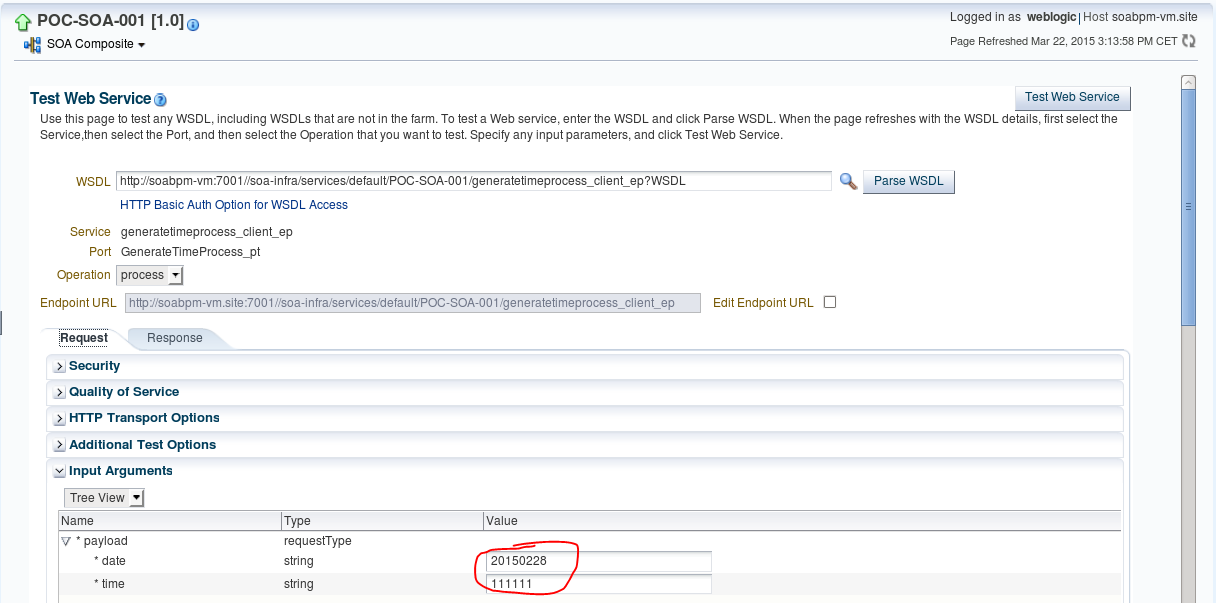Switch to the Request tab

pos(84,338)
